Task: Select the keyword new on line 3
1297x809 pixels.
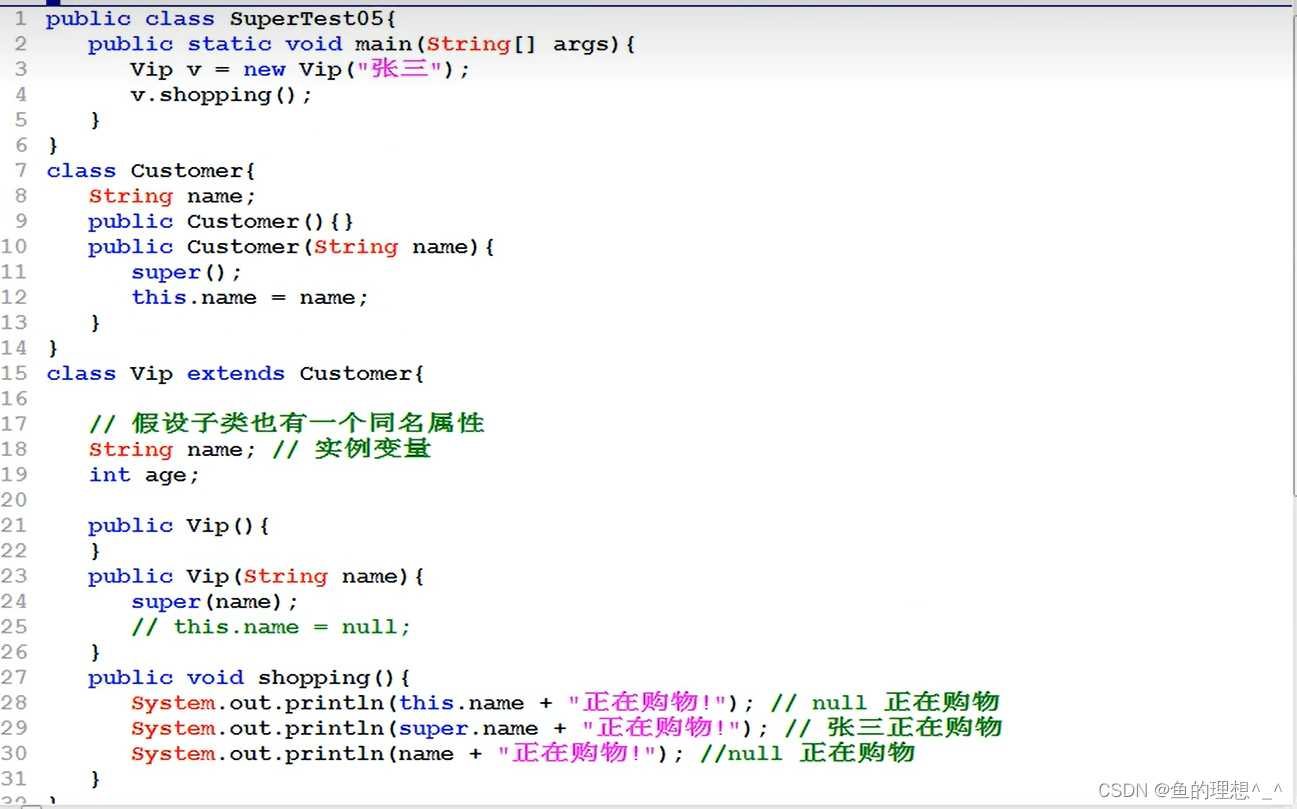Action: [264, 69]
